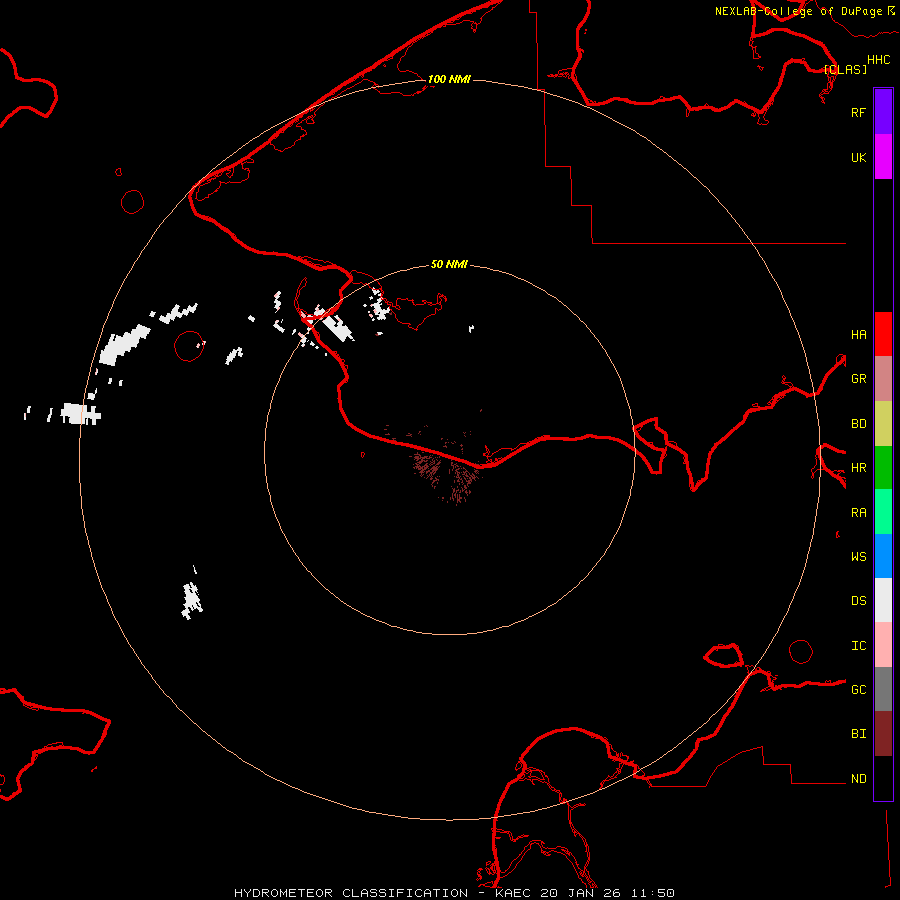Click the dry snow echo southwest of radar
Screen dimensions: 900x900
pyautogui.click(x=192, y=600)
